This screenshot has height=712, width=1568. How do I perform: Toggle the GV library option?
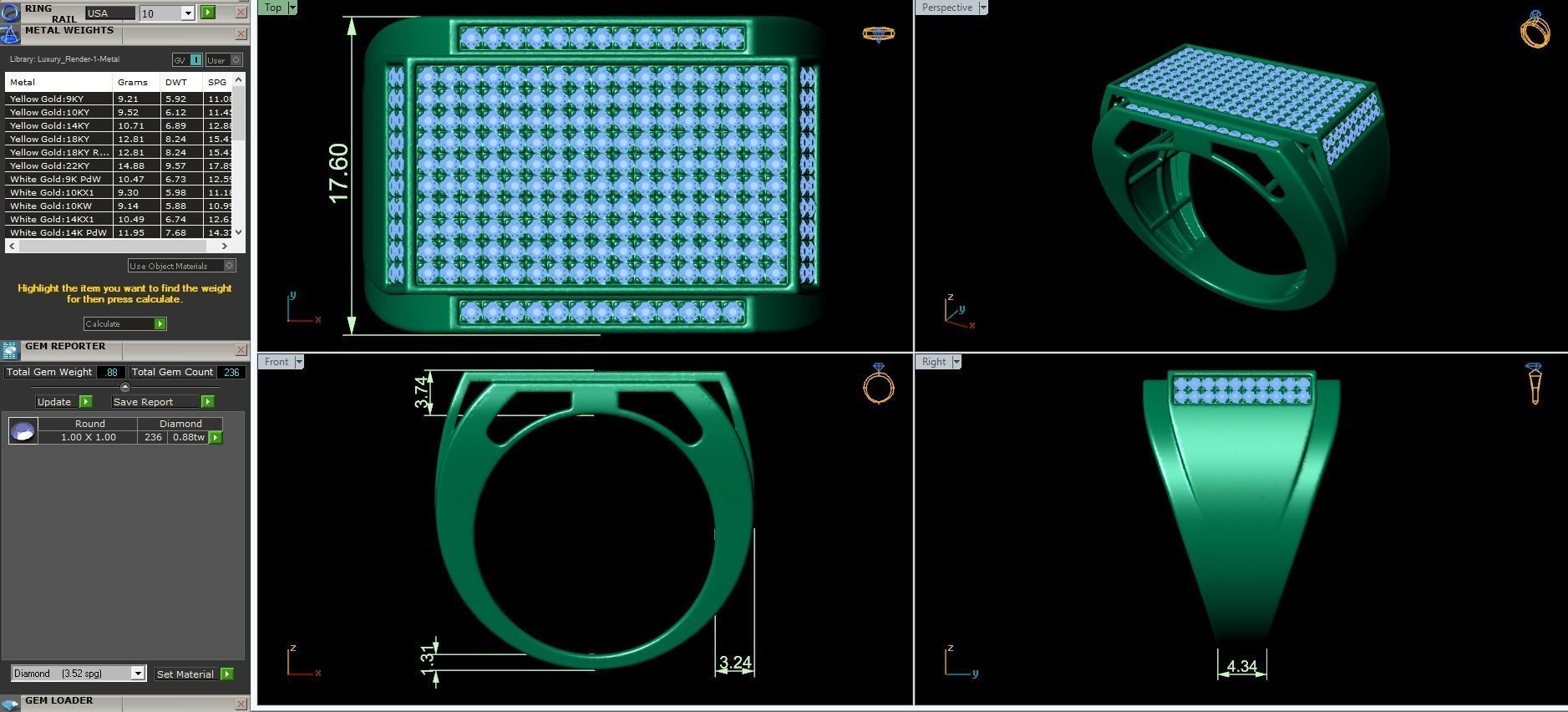[187, 60]
